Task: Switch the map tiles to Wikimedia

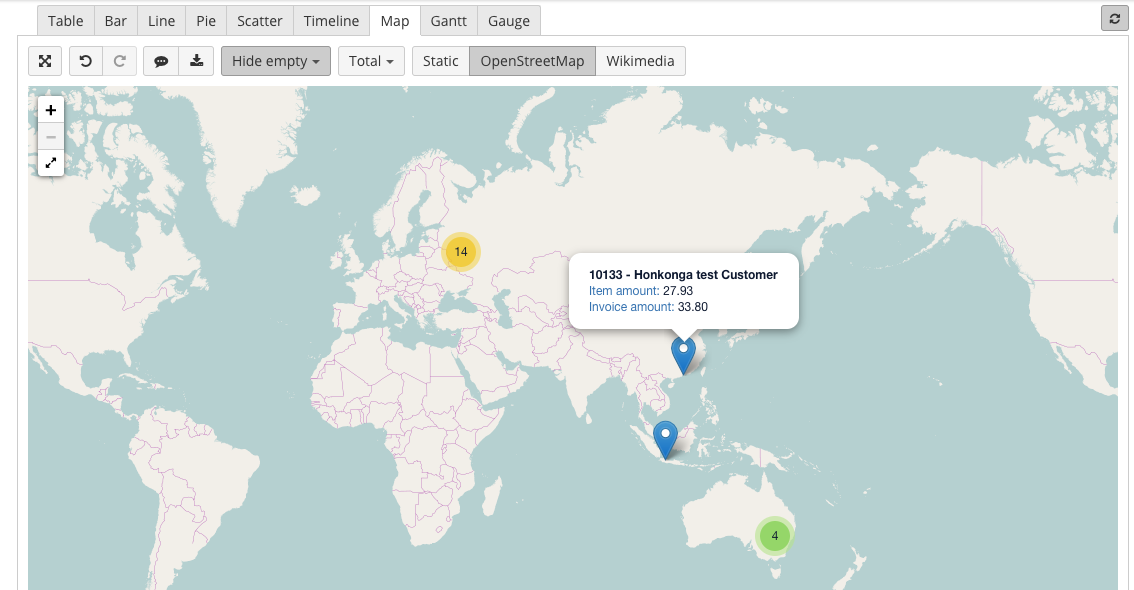Action: coord(640,61)
